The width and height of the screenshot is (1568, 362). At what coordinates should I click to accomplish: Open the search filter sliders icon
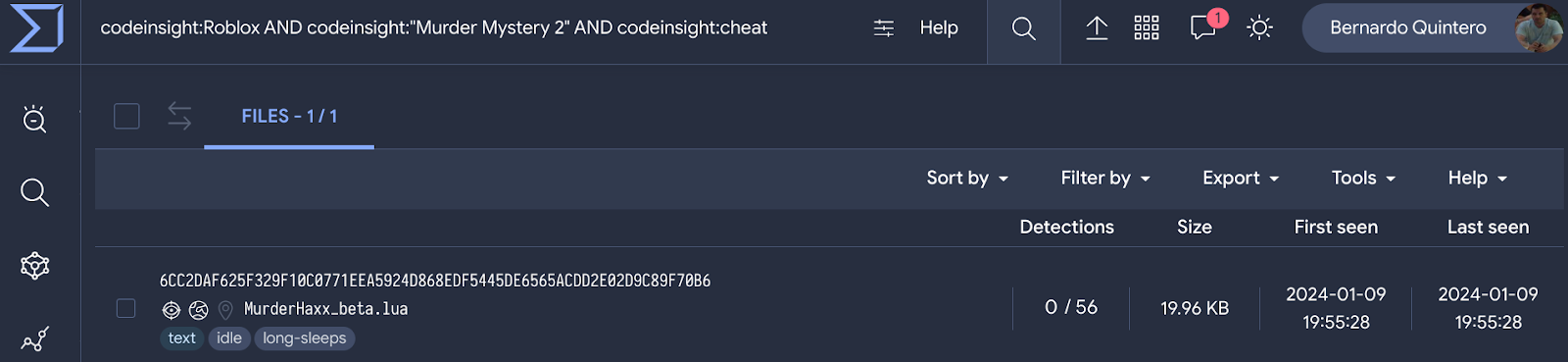(x=883, y=28)
